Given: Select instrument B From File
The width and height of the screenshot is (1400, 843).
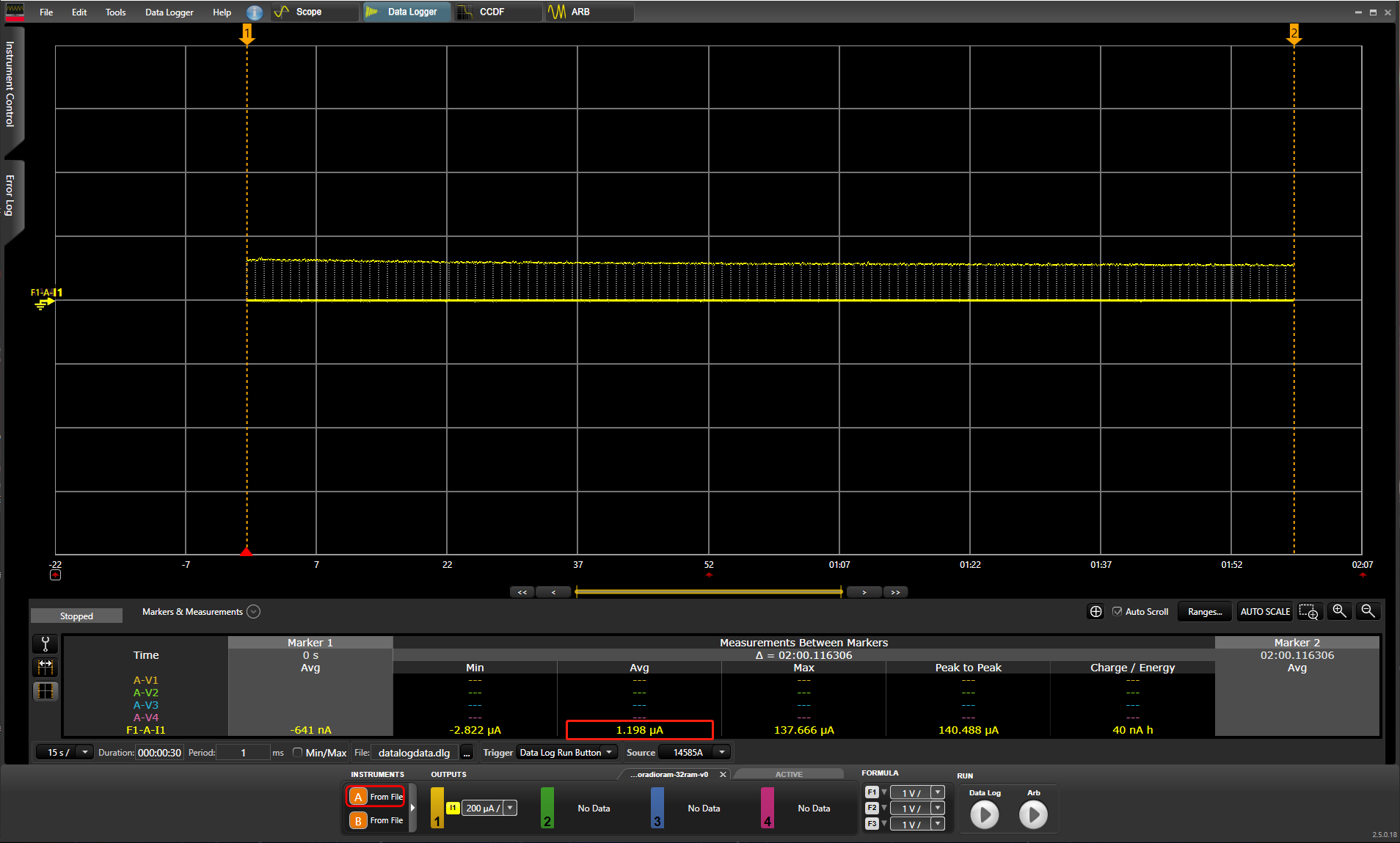Looking at the screenshot, I should click(376, 820).
